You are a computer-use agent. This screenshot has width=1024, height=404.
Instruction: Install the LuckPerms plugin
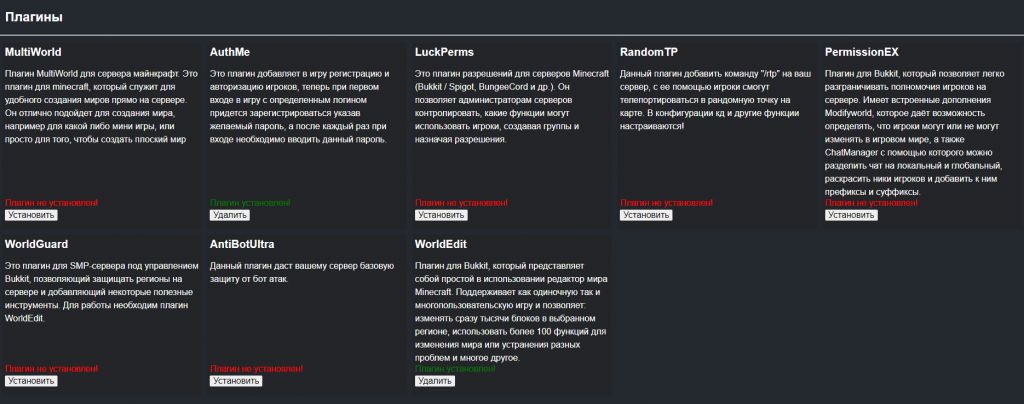[x=441, y=215]
